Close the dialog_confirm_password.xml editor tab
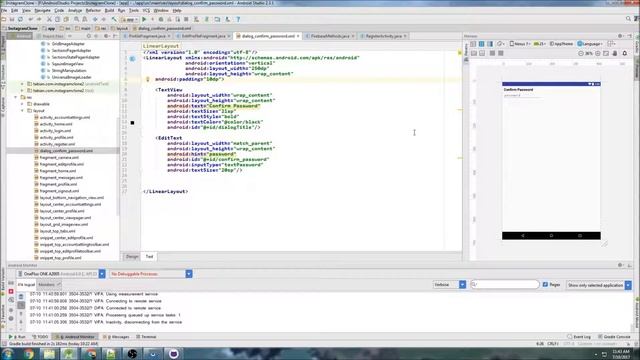Screen dimensions: 640x360 point(298,36)
